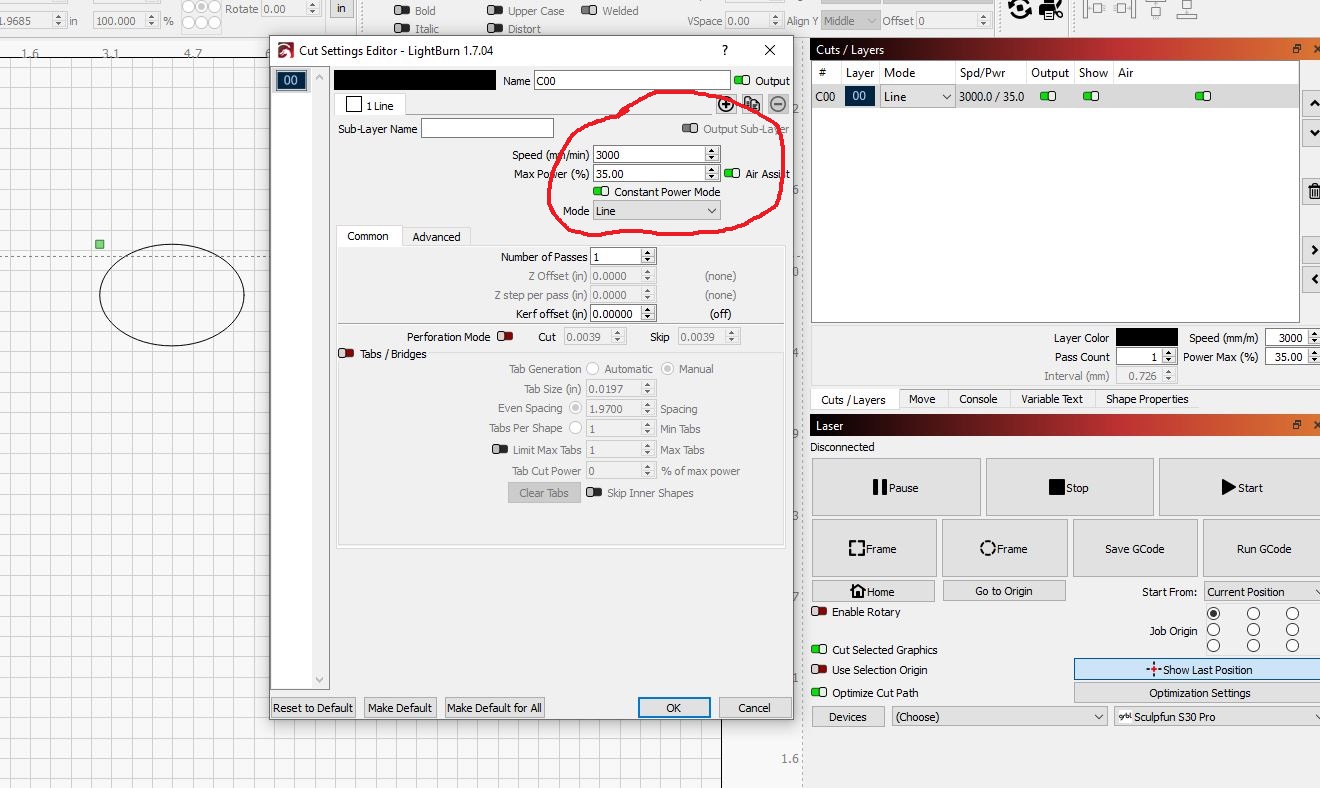
Task: Toggle Air Assist switch
Action: 732,173
